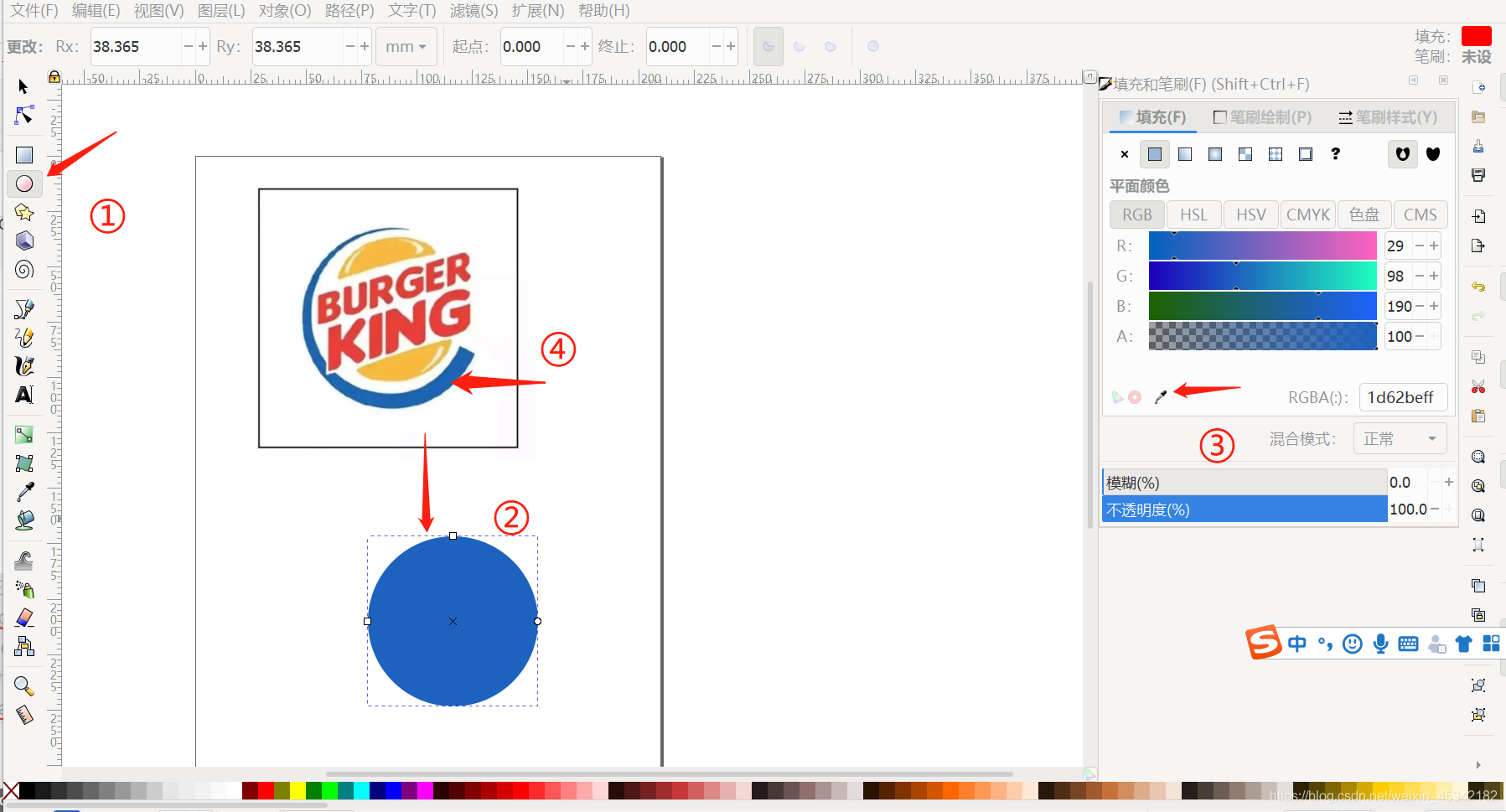Viewport: 1506px width, 812px height.
Task: Select the Zoom magnifier tool
Action: tap(24, 686)
